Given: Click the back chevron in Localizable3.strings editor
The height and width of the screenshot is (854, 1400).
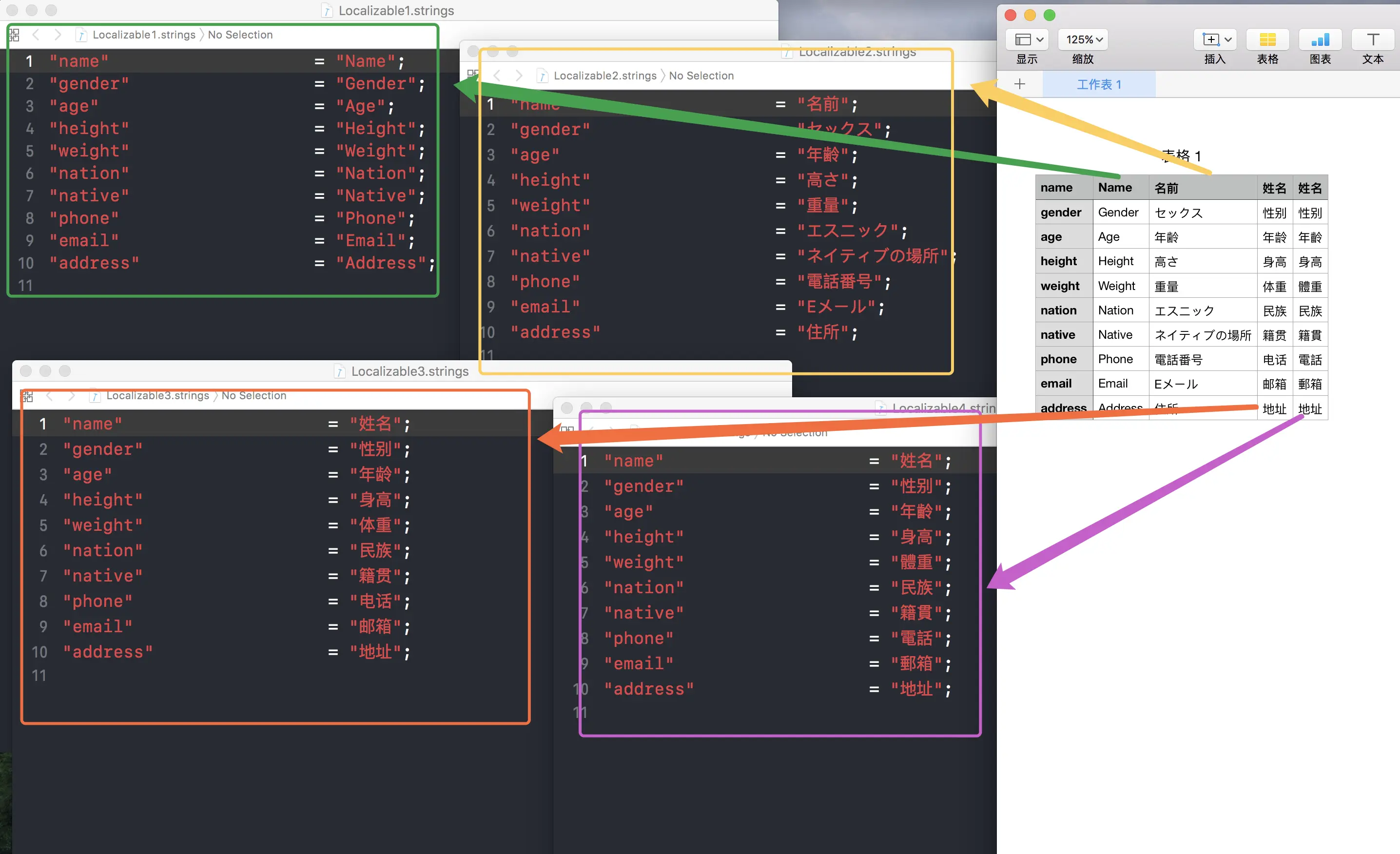Looking at the screenshot, I should [x=49, y=395].
